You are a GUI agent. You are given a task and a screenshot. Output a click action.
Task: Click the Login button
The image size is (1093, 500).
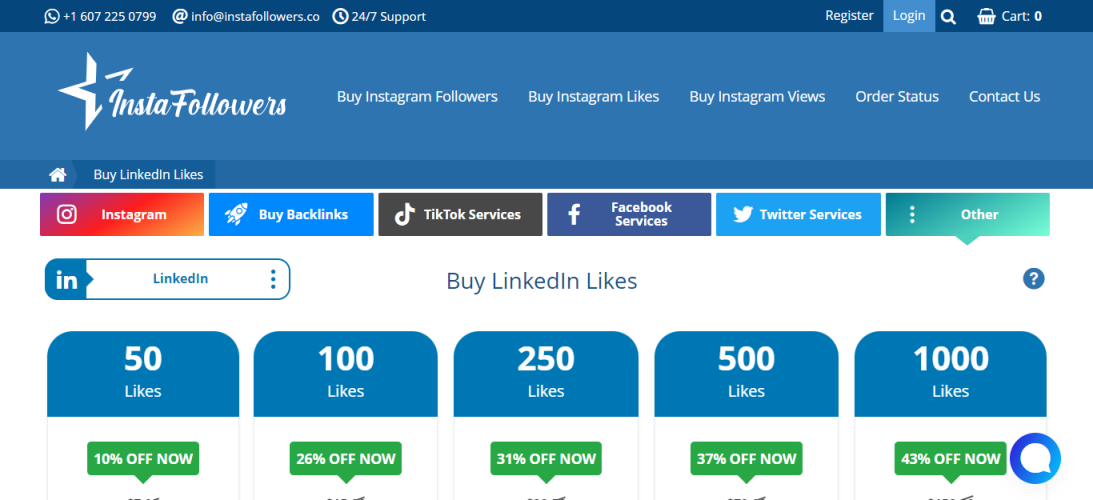point(909,16)
